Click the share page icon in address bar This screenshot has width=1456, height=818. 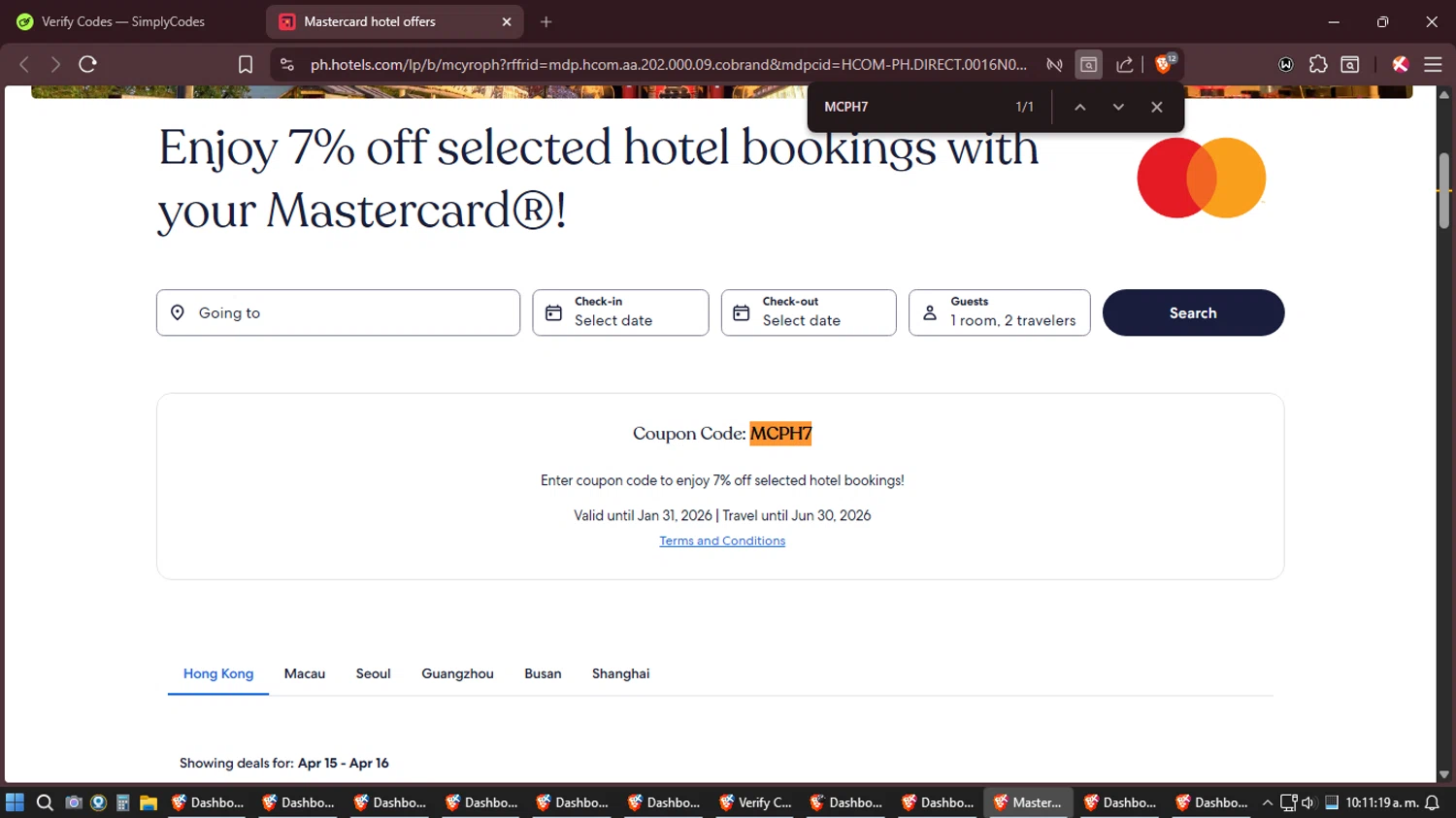1125,64
